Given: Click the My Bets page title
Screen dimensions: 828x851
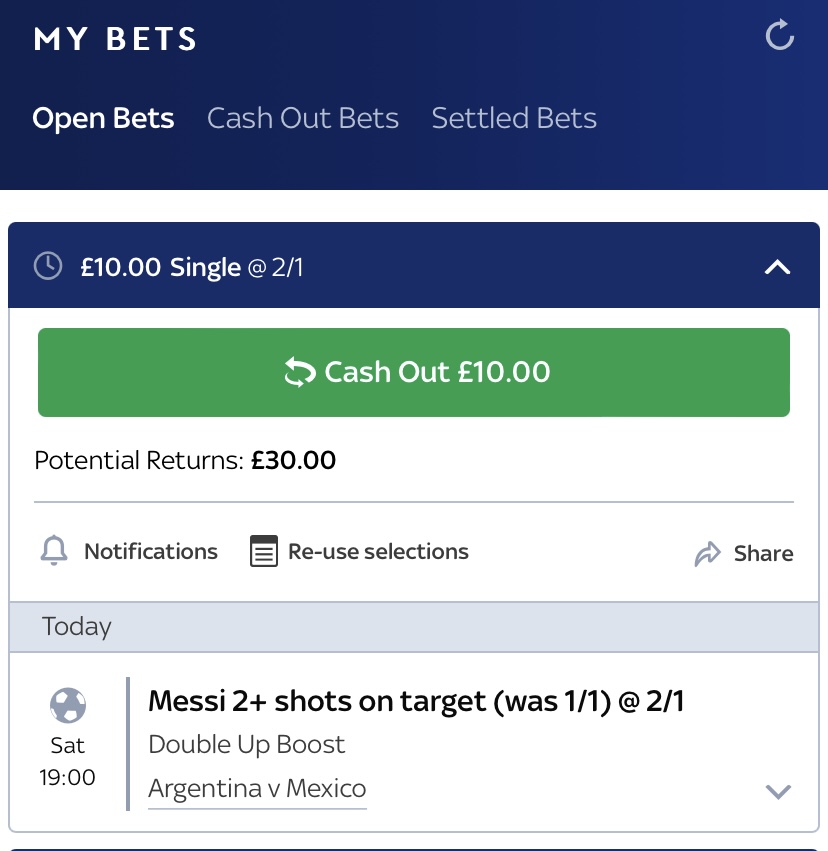Looking at the screenshot, I should pyautogui.click(x=115, y=39).
